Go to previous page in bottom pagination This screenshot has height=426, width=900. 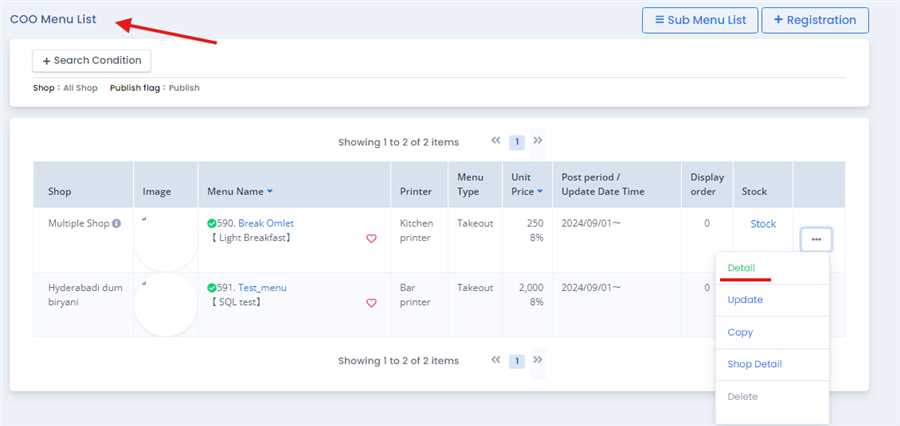pos(495,360)
